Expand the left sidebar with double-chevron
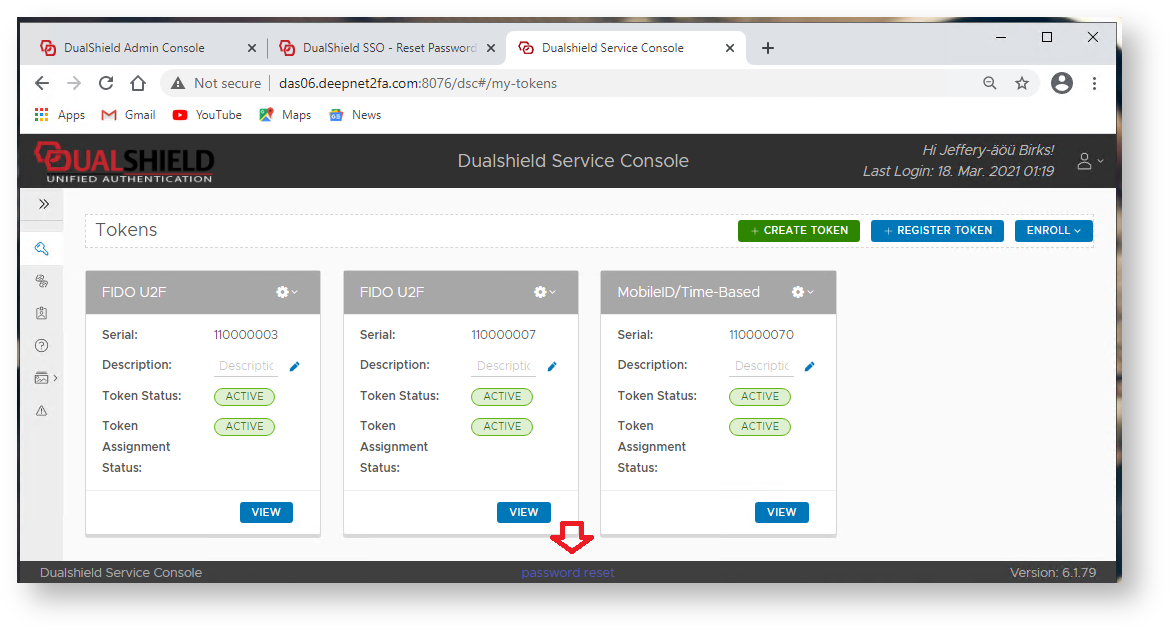1170x631 pixels. [44, 204]
